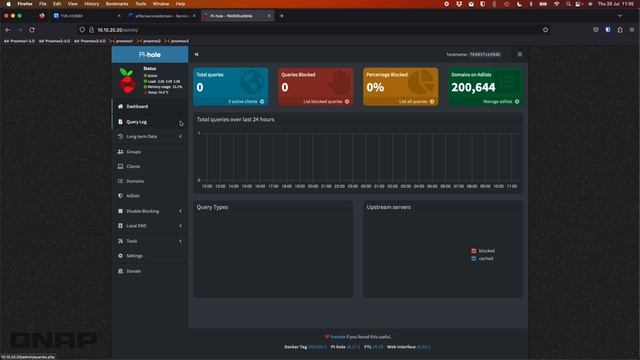Click the Tools wrench icon
The height and width of the screenshot is (360, 640).
[120, 241]
